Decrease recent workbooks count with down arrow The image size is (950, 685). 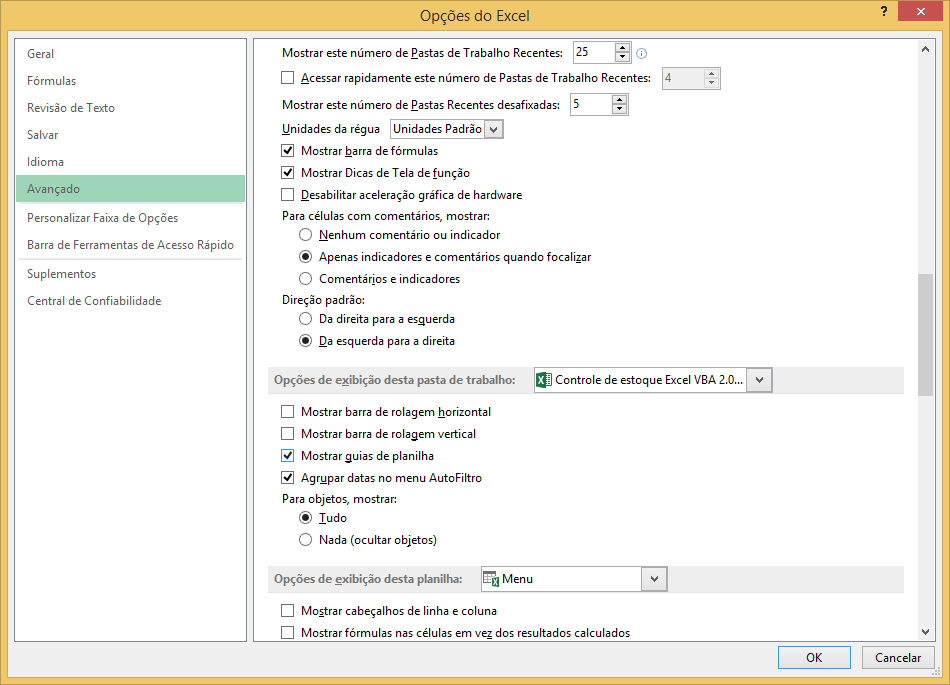coord(622,57)
